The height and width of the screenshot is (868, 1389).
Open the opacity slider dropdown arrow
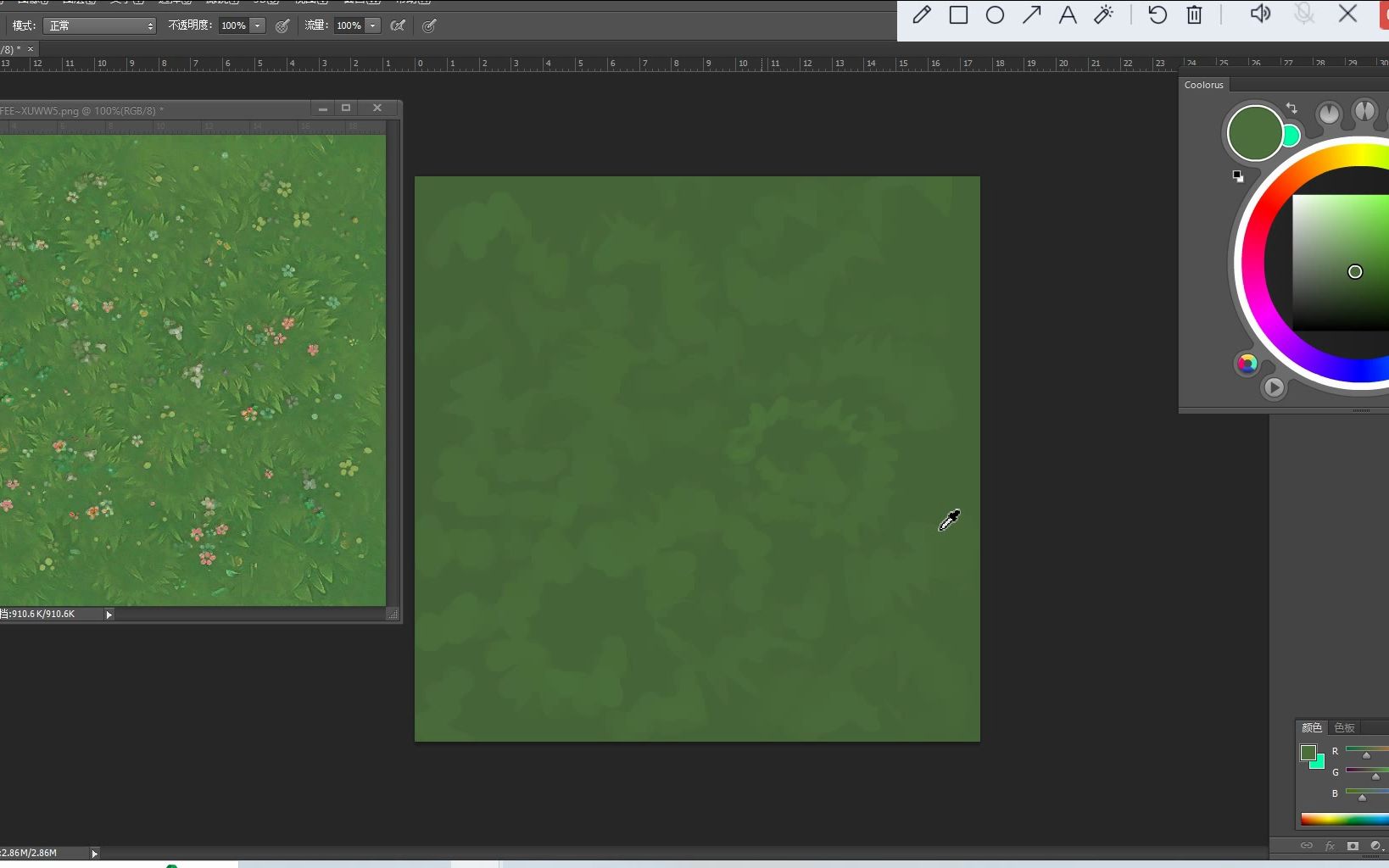[x=258, y=25]
